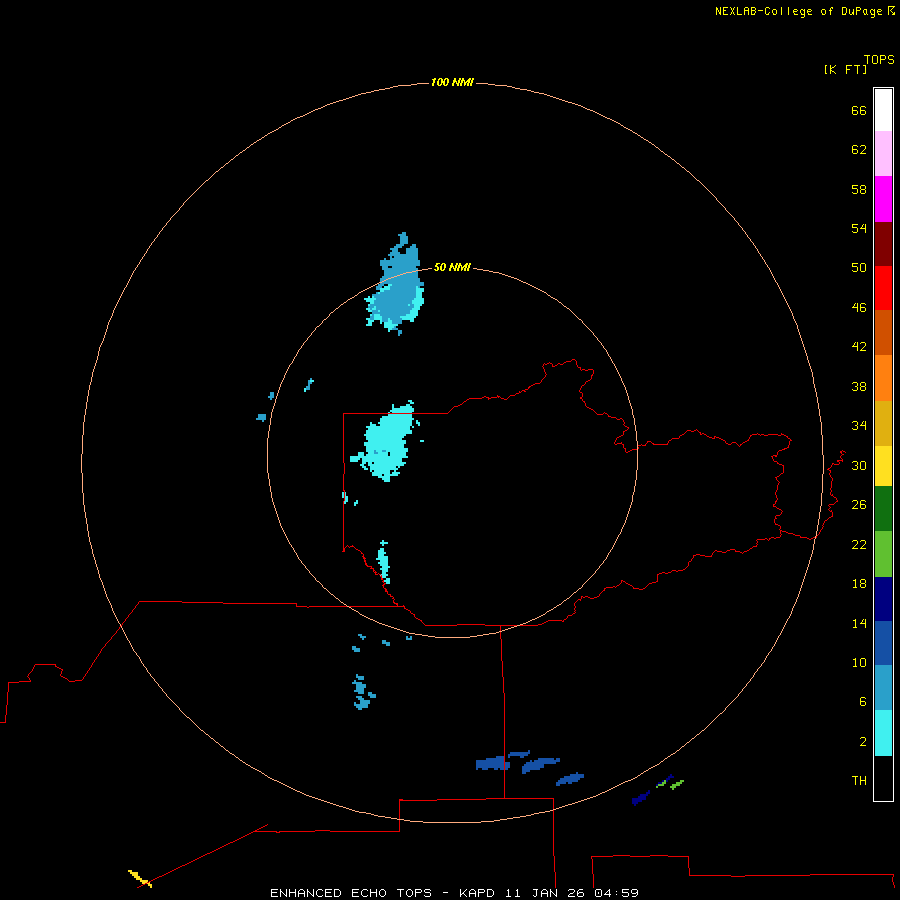
Task: Click the medium sky-blue legend swatch
Action: (x=883, y=688)
